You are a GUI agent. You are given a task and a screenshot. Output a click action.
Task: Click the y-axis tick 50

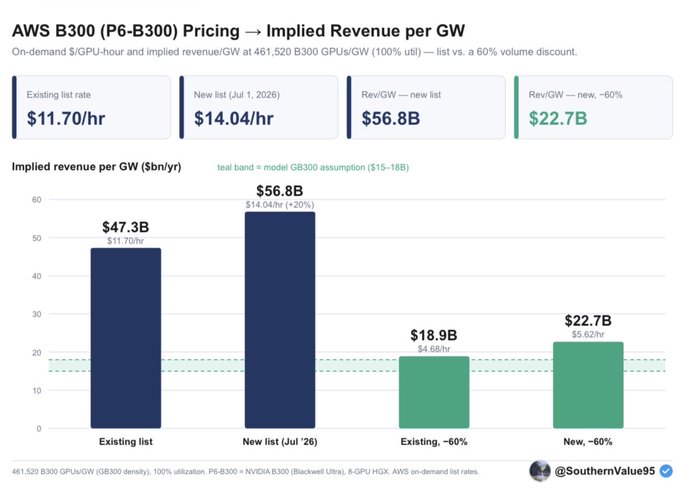click(36, 238)
